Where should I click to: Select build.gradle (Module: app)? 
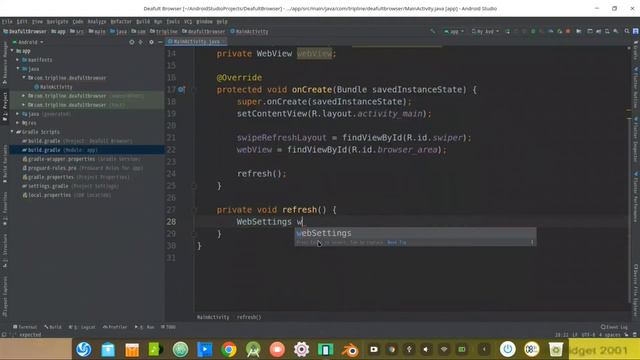87,150
